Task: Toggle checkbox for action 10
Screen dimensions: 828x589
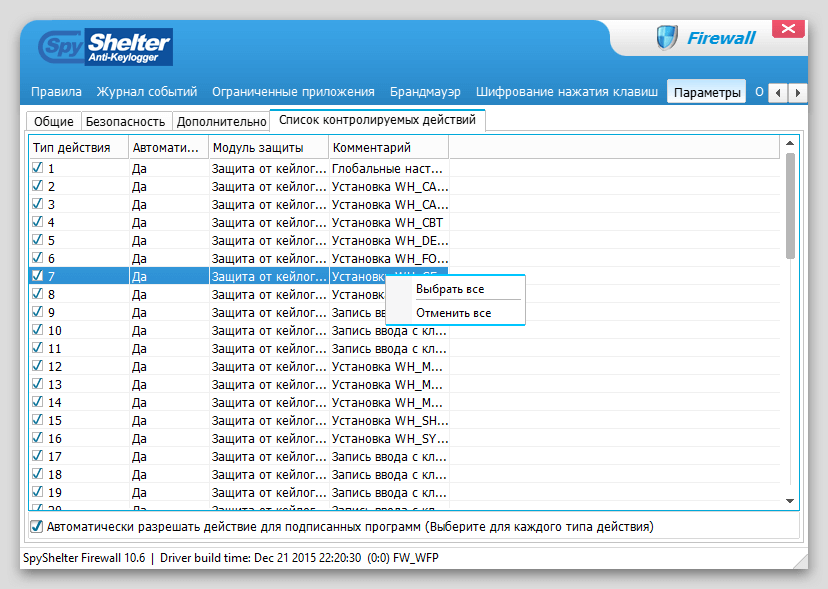Action: click(37, 330)
